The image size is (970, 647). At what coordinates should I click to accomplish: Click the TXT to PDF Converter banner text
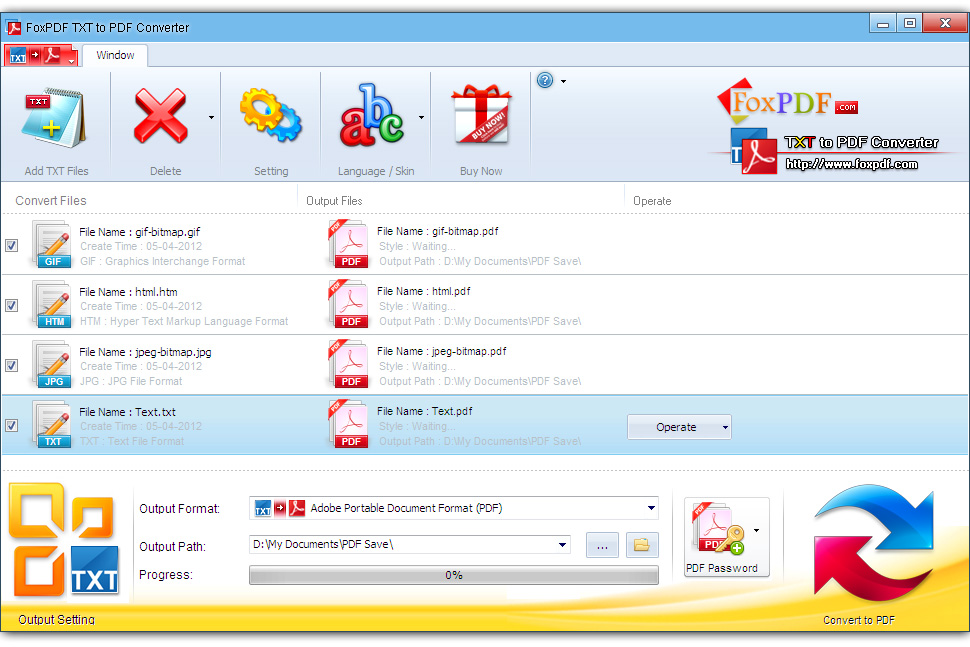(861, 142)
